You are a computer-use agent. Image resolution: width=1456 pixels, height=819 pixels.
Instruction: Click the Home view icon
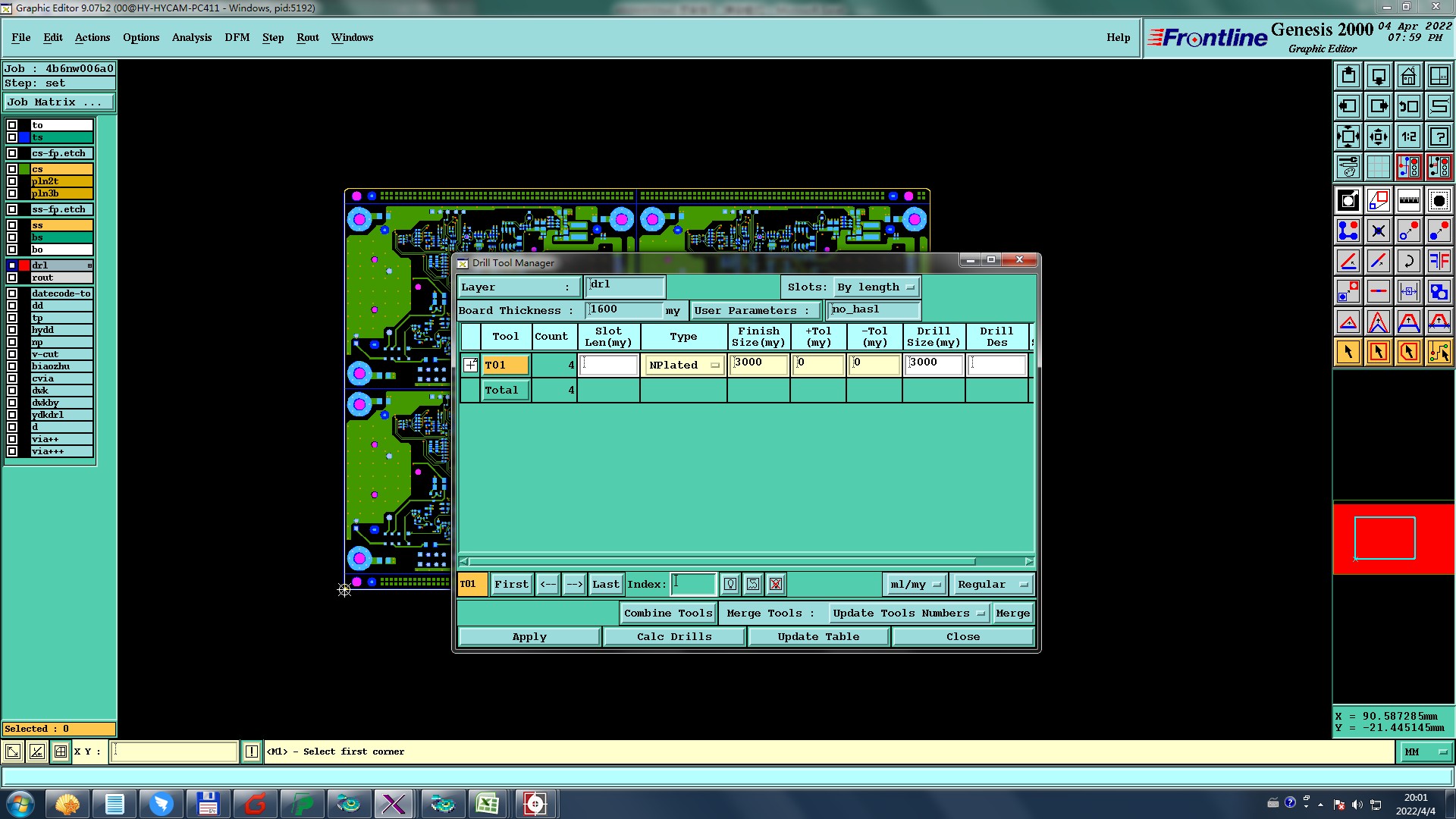1408,76
